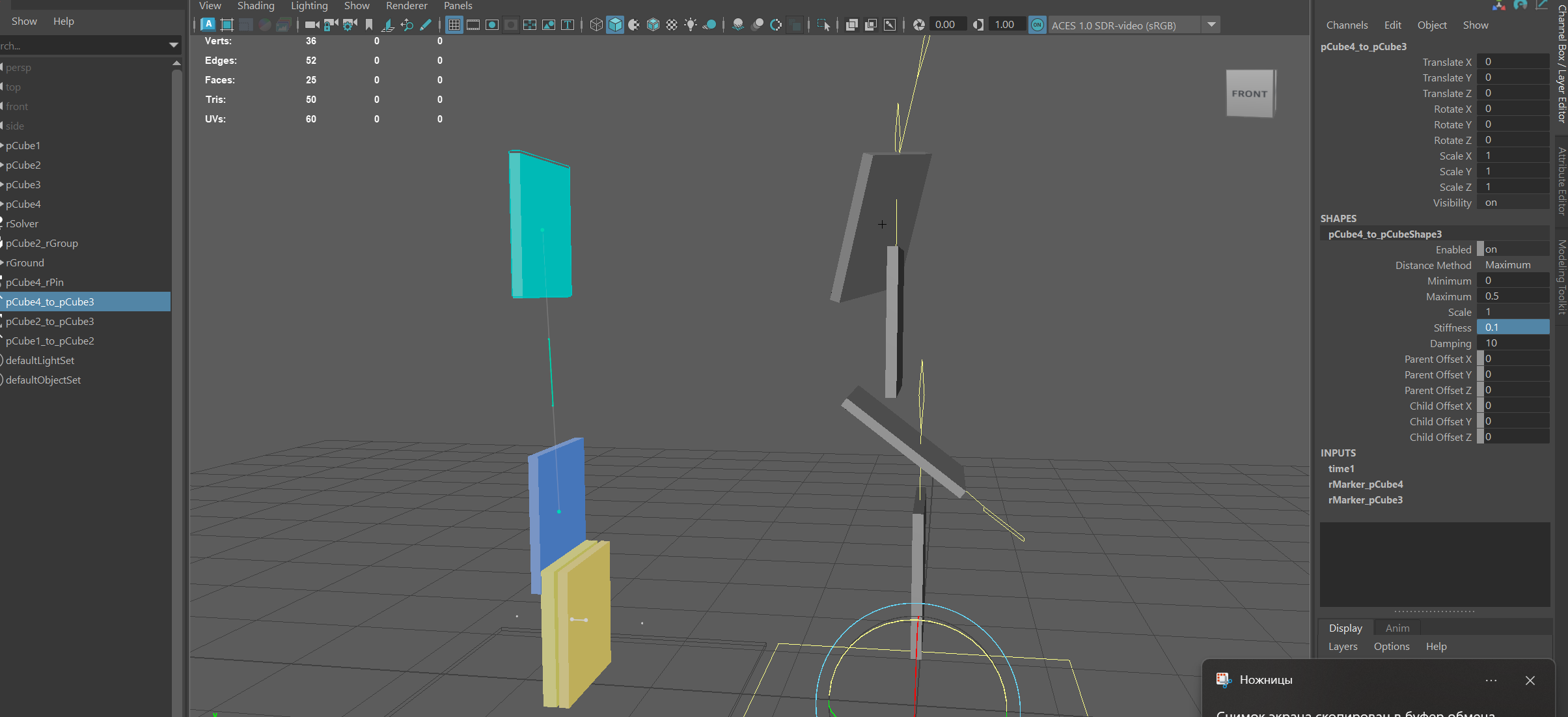Enable wireframe shading cube icon

(596, 25)
